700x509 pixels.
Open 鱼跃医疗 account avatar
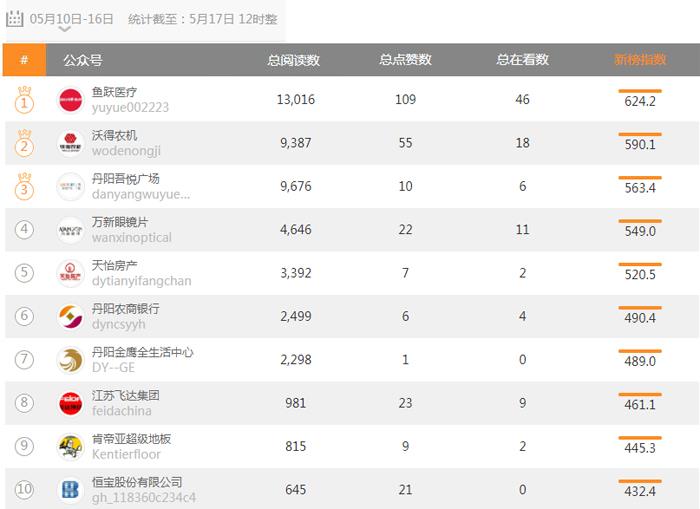(x=71, y=99)
